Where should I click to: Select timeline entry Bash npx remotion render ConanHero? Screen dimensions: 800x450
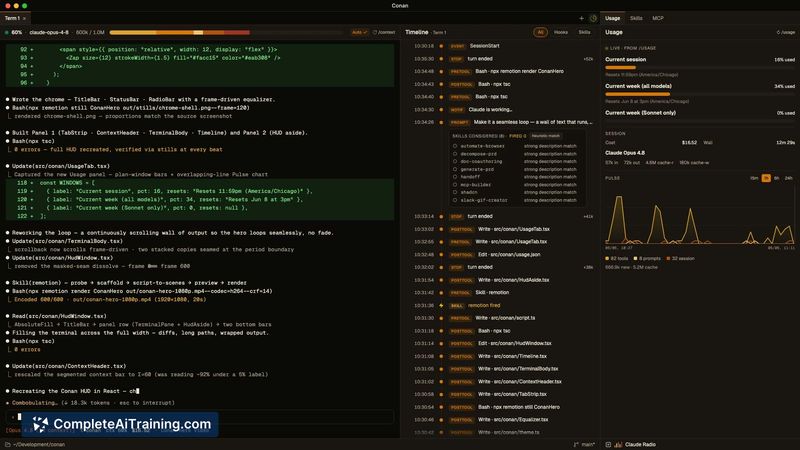[504, 71]
